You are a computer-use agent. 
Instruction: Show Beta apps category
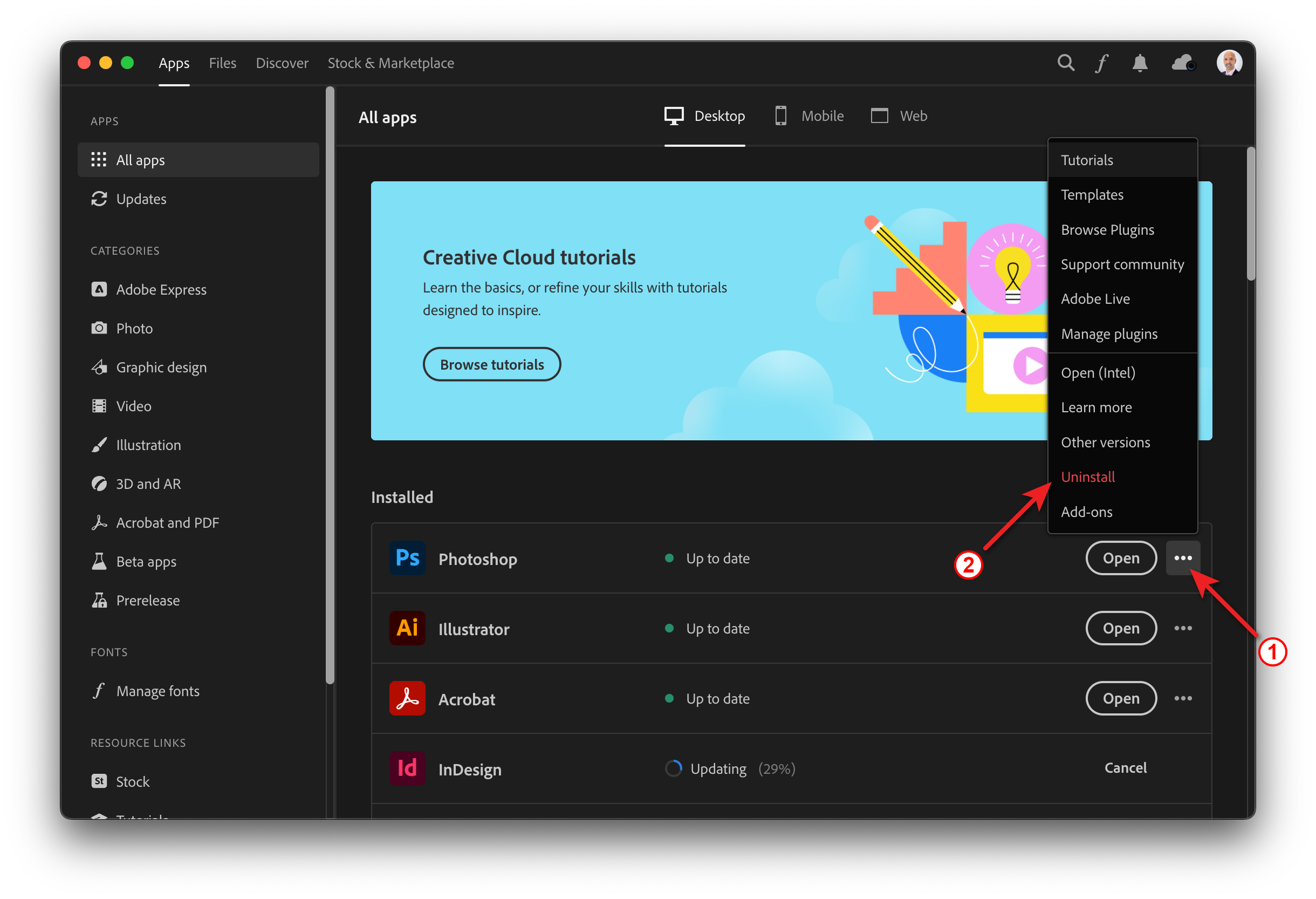[x=198, y=562]
